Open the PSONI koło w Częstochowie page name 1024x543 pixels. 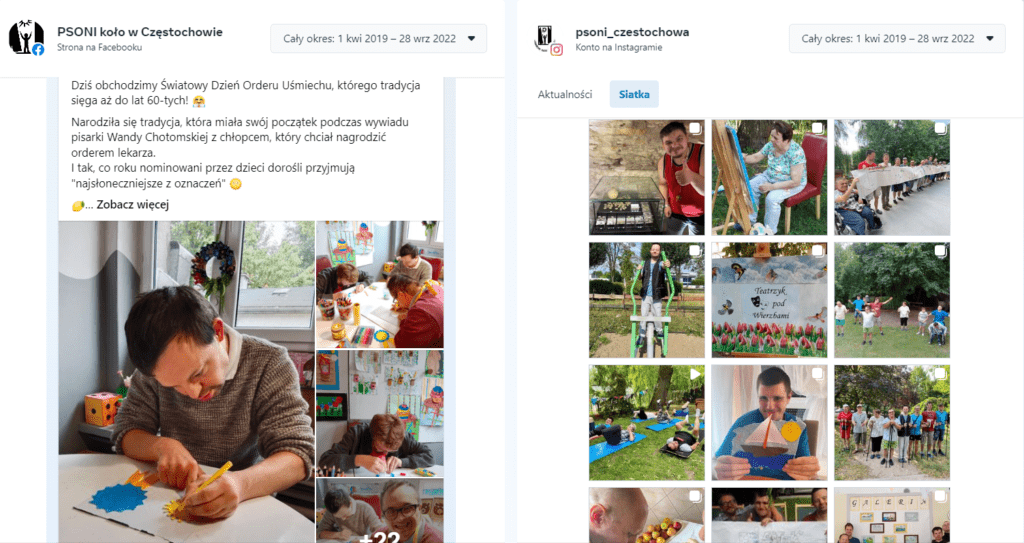[140, 31]
